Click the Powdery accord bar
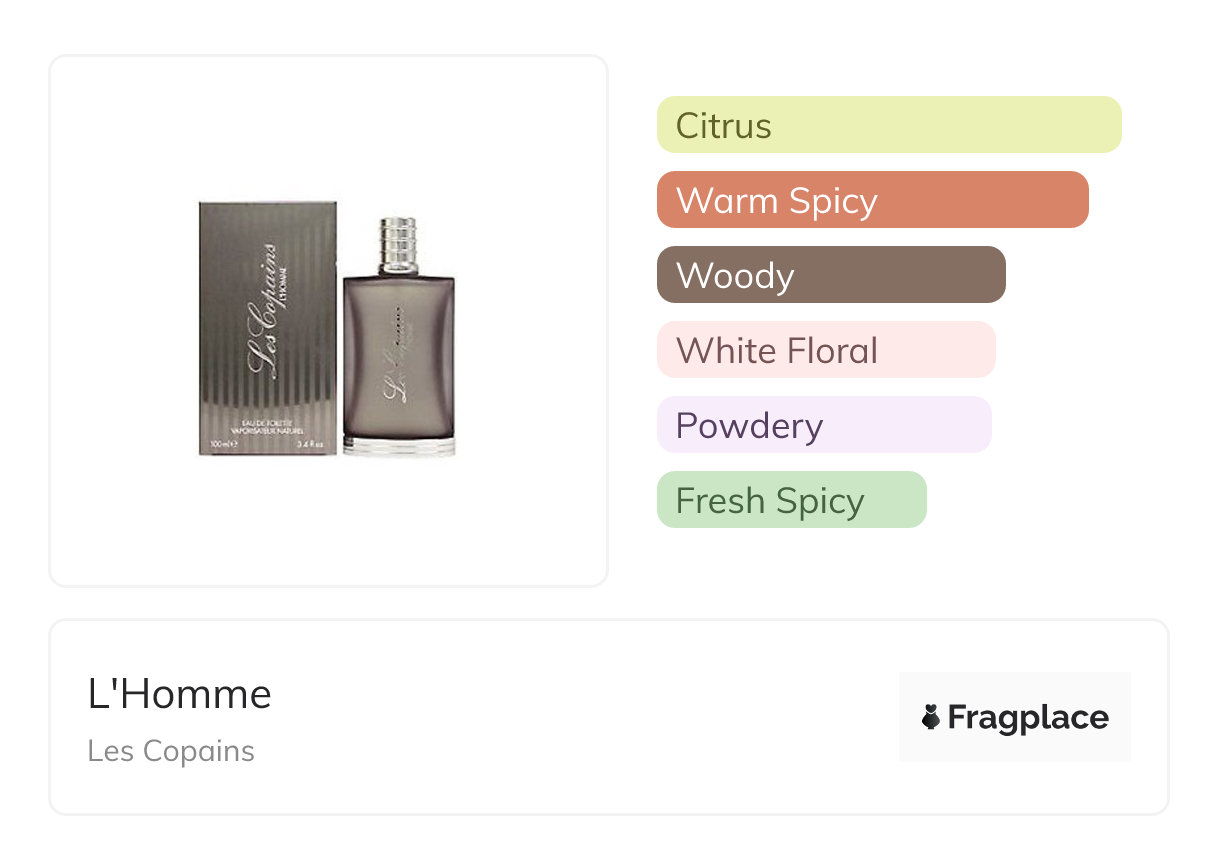 pyautogui.click(x=823, y=425)
